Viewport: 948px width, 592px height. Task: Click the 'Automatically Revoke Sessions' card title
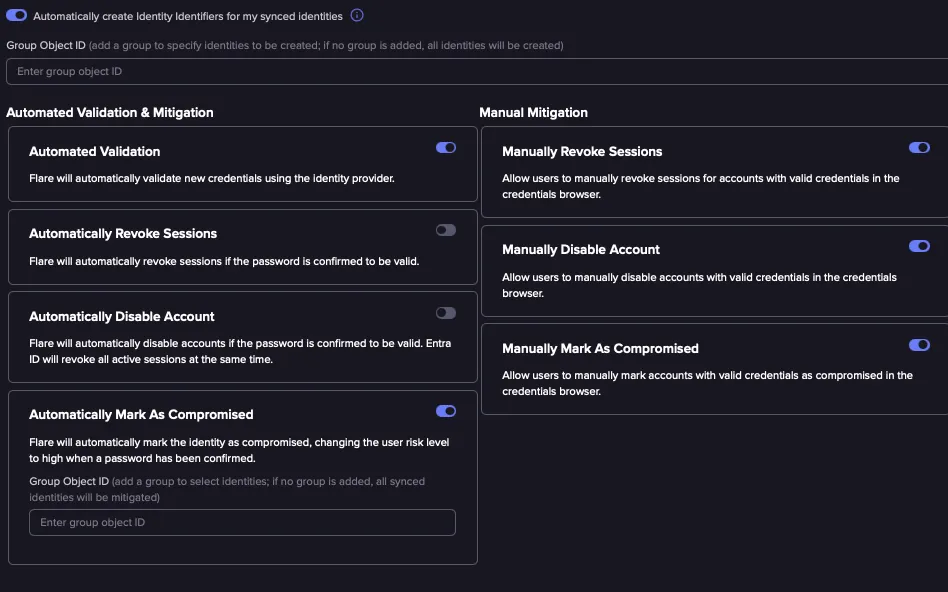(123, 233)
